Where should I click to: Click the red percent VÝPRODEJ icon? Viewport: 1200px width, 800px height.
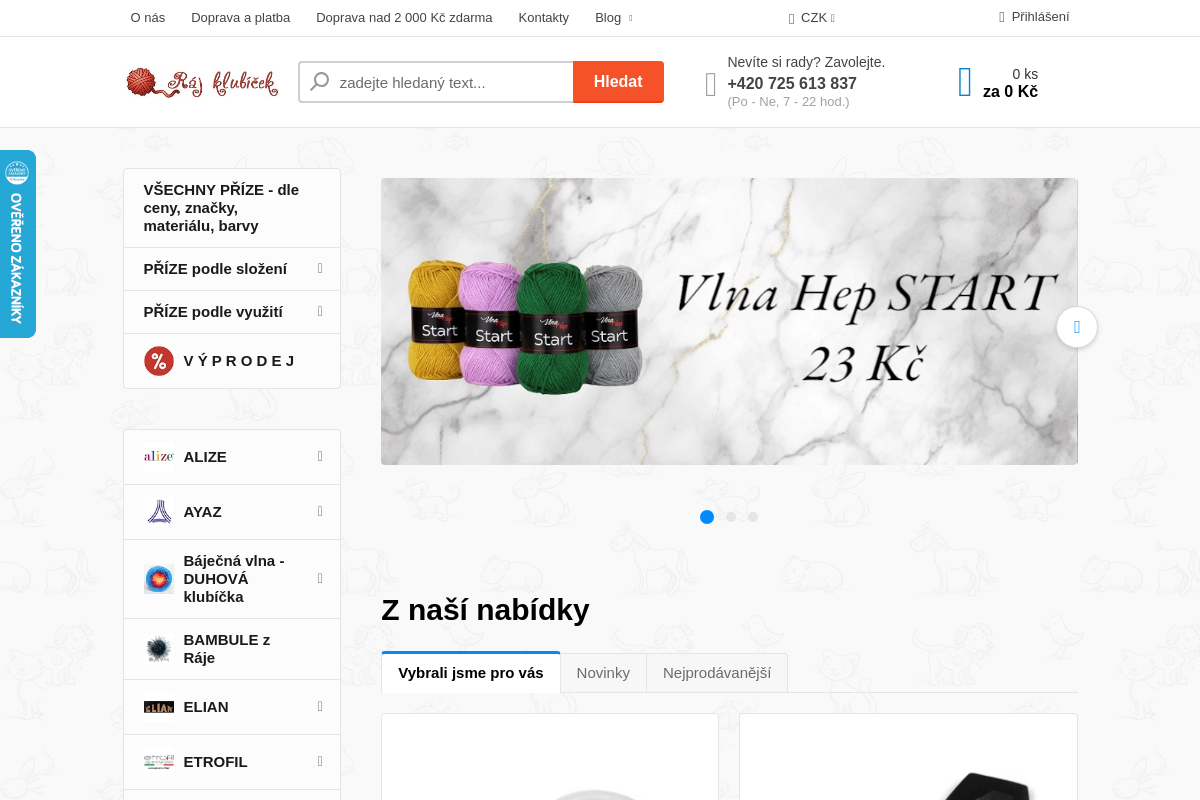click(159, 361)
